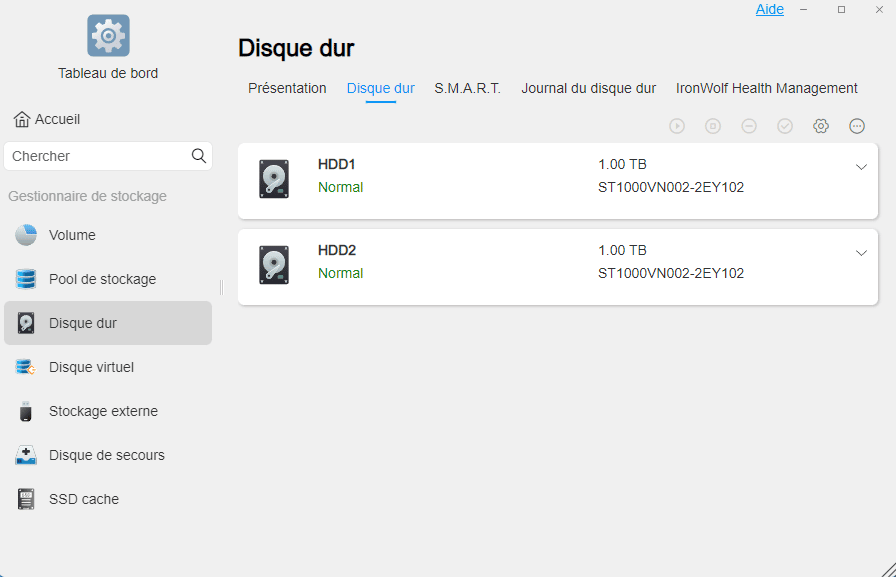The image size is (896, 577).
Task: Click the search magnifier icon
Action: click(199, 156)
